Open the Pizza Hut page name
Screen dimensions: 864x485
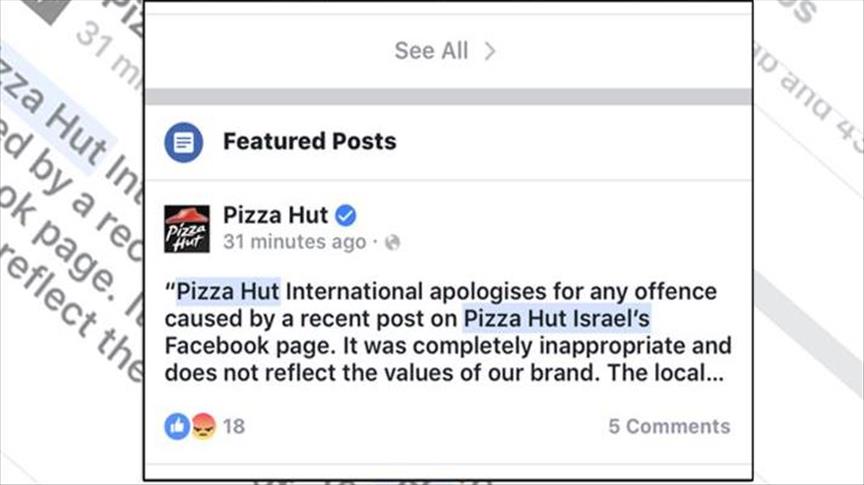click(275, 215)
